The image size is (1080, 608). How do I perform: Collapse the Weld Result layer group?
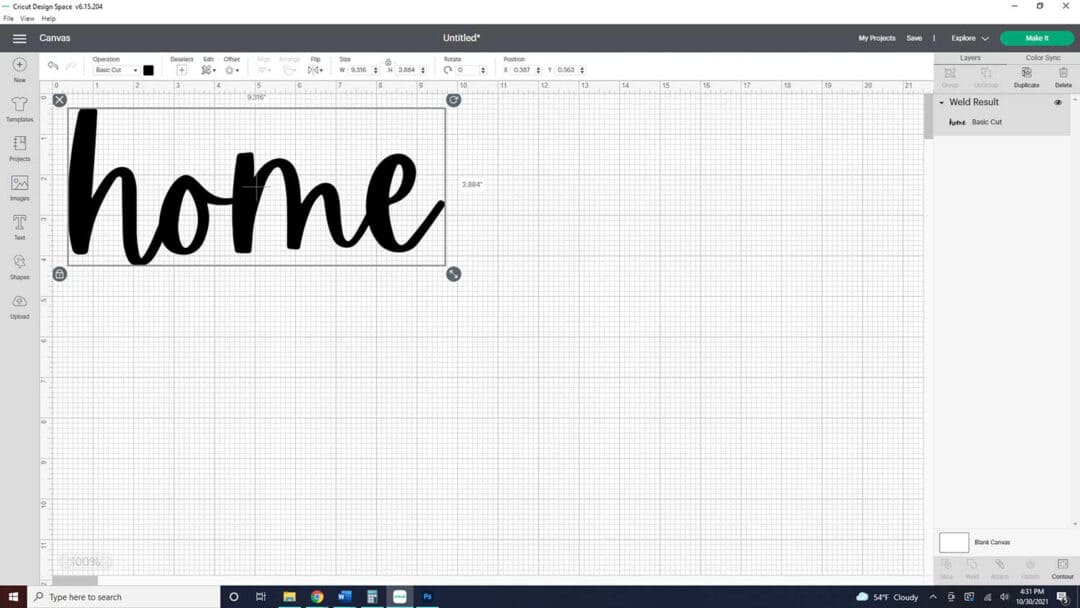pyautogui.click(x=941, y=103)
